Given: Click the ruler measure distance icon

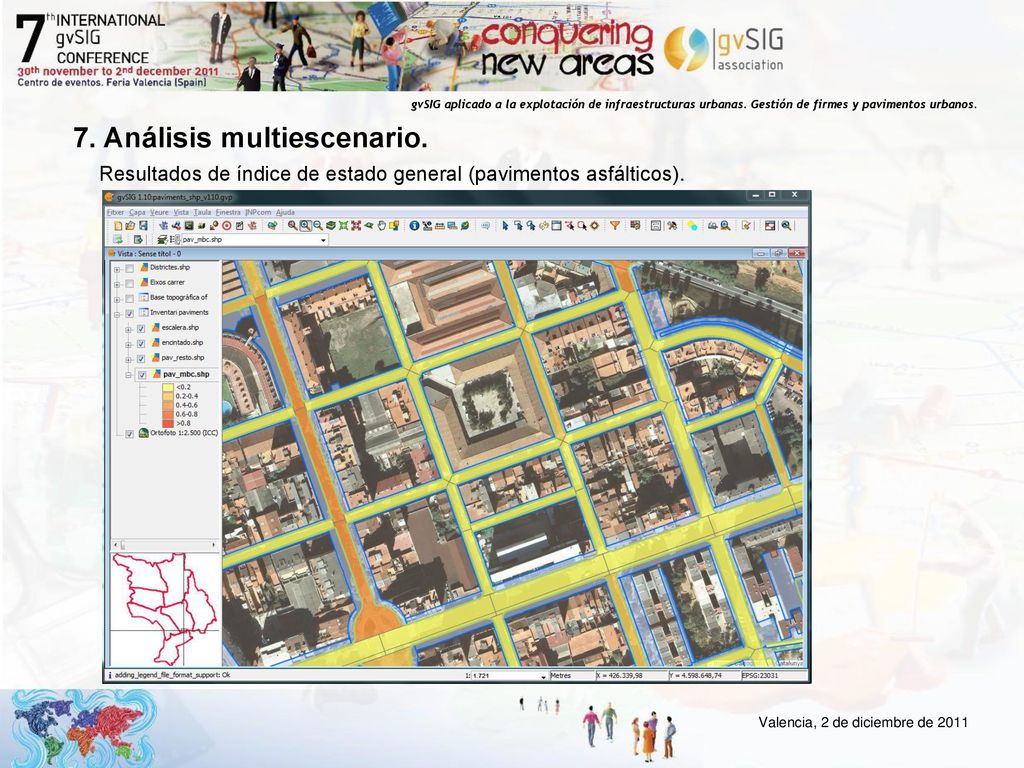Looking at the screenshot, I should (x=440, y=226).
